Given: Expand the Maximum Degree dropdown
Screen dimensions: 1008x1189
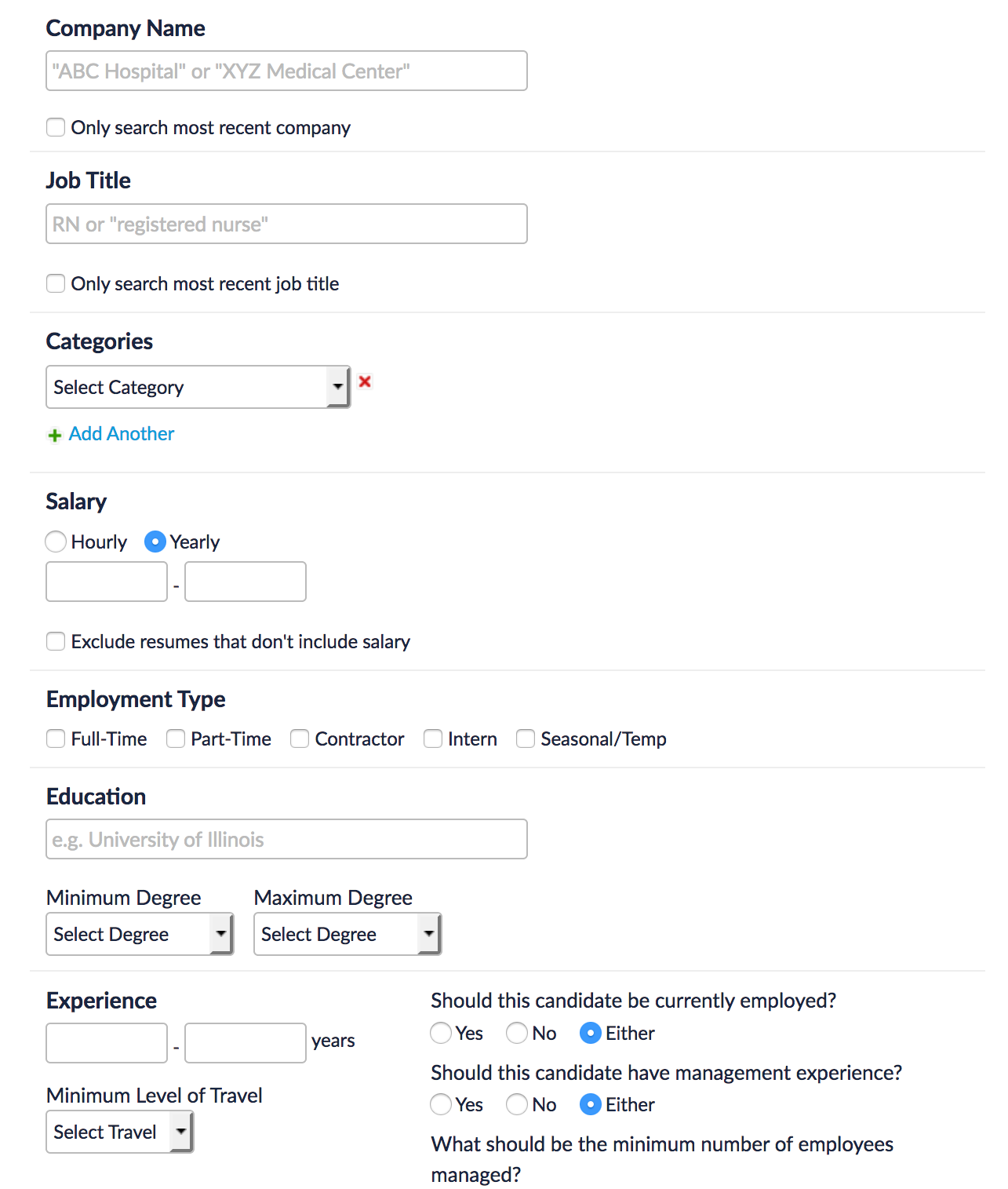Looking at the screenshot, I should (x=348, y=934).
